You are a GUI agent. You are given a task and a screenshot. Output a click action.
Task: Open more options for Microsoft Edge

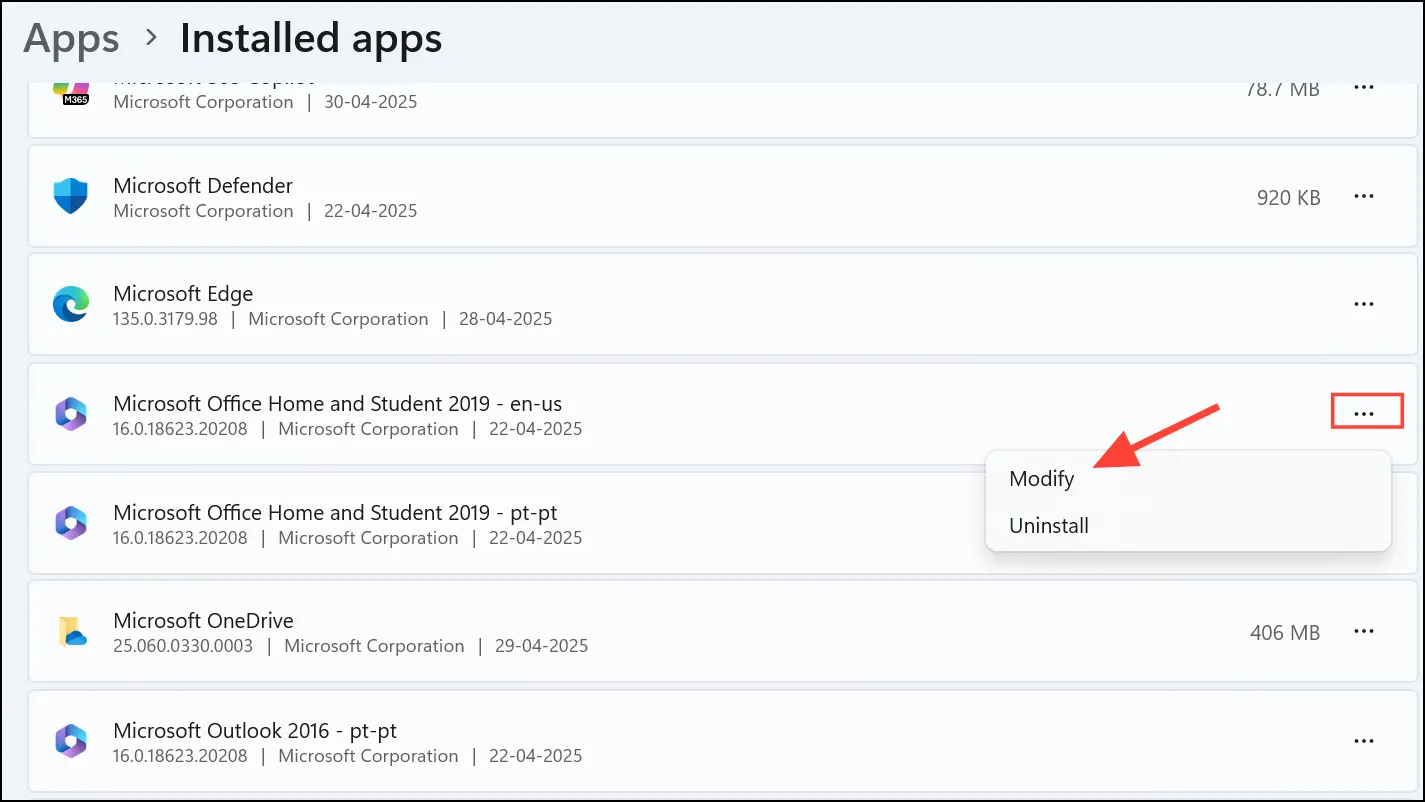click(x=1364, y=304)
